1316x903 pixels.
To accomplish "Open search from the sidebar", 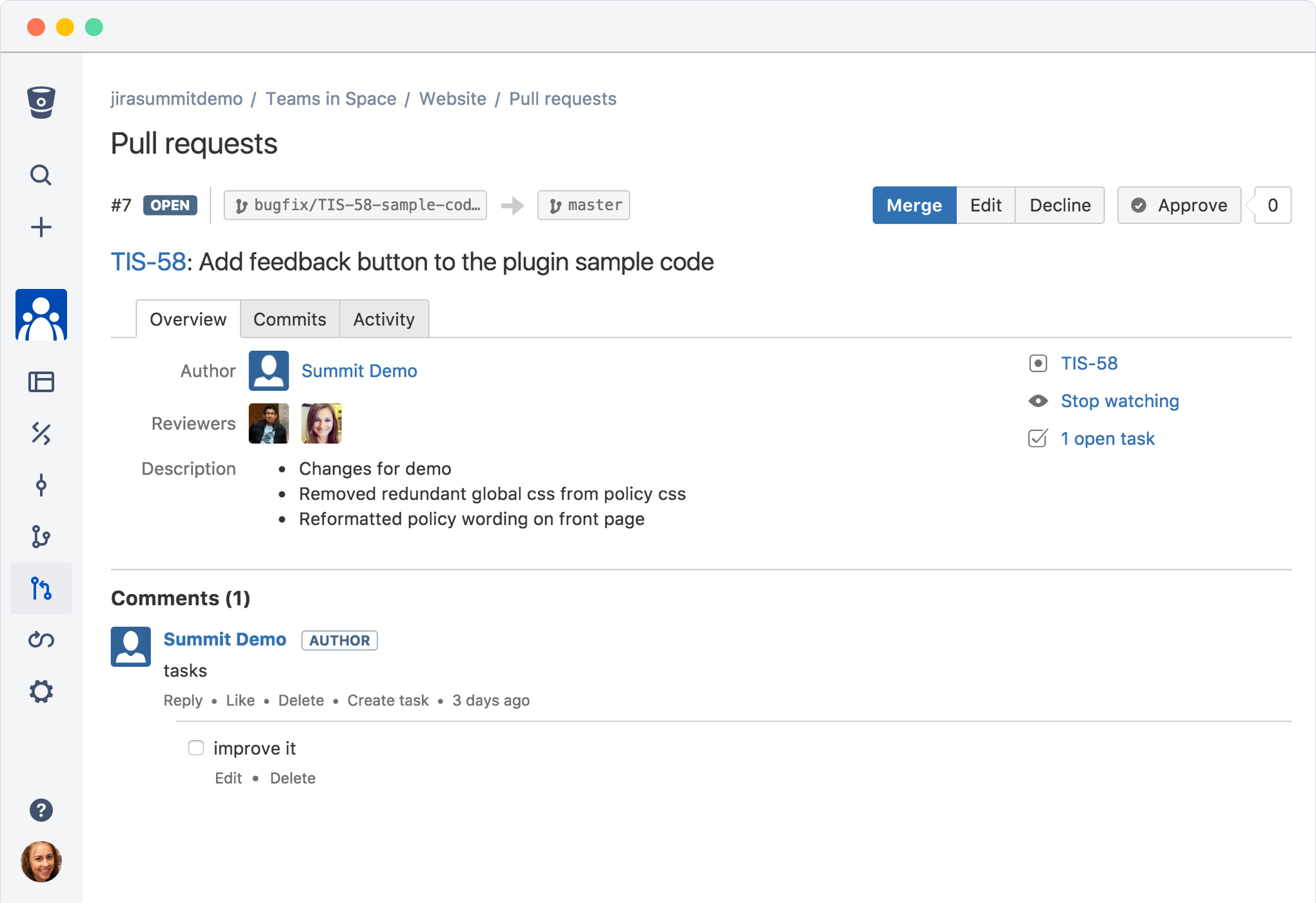I will pyautogui.click(x=41, y=175).
